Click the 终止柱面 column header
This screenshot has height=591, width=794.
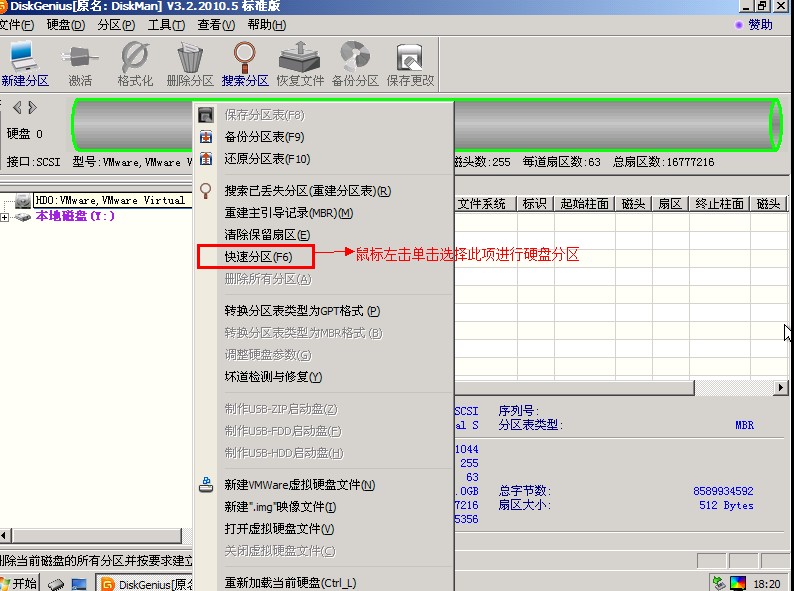[x=719, y=204]
